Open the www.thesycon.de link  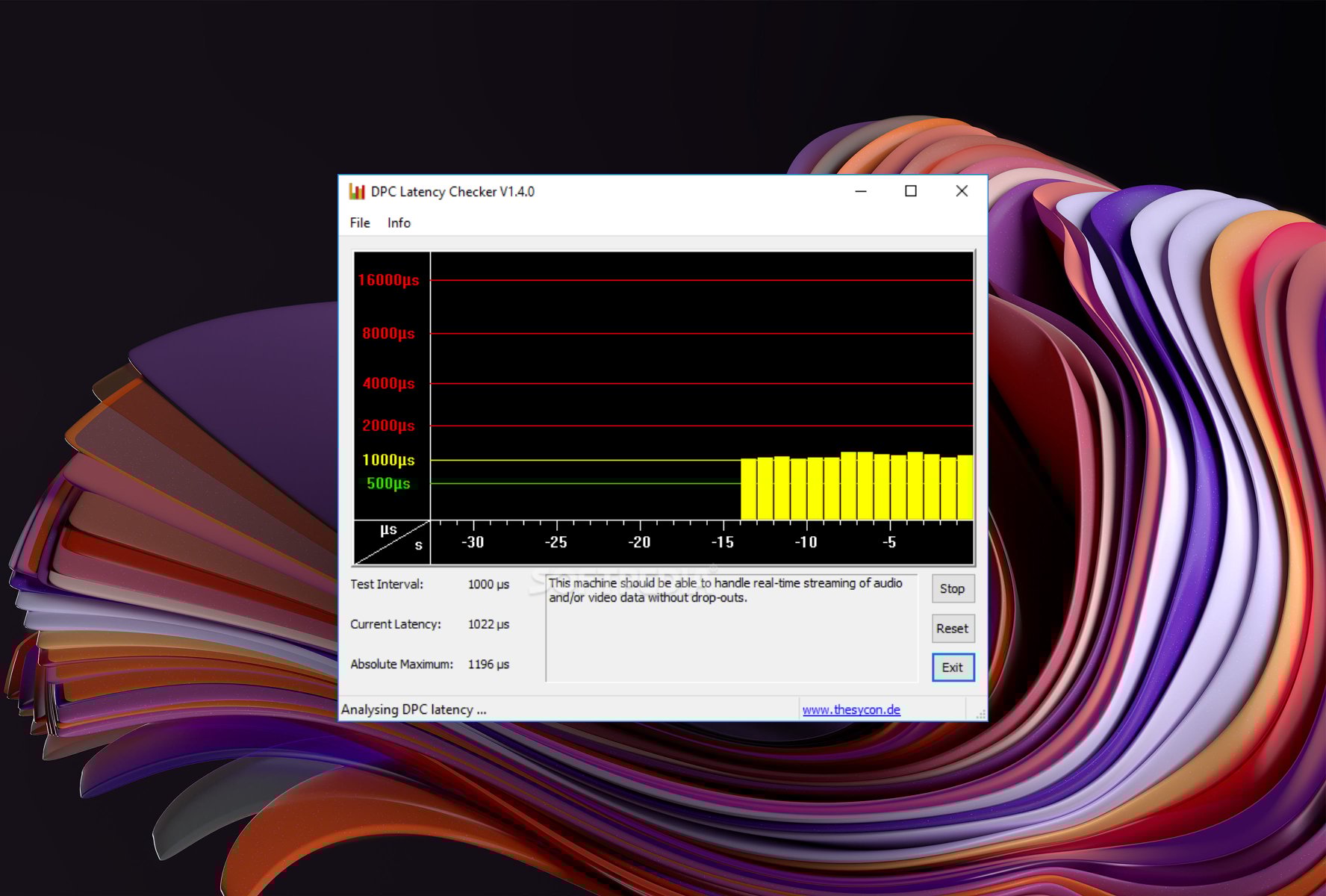[x=851, y=709]
